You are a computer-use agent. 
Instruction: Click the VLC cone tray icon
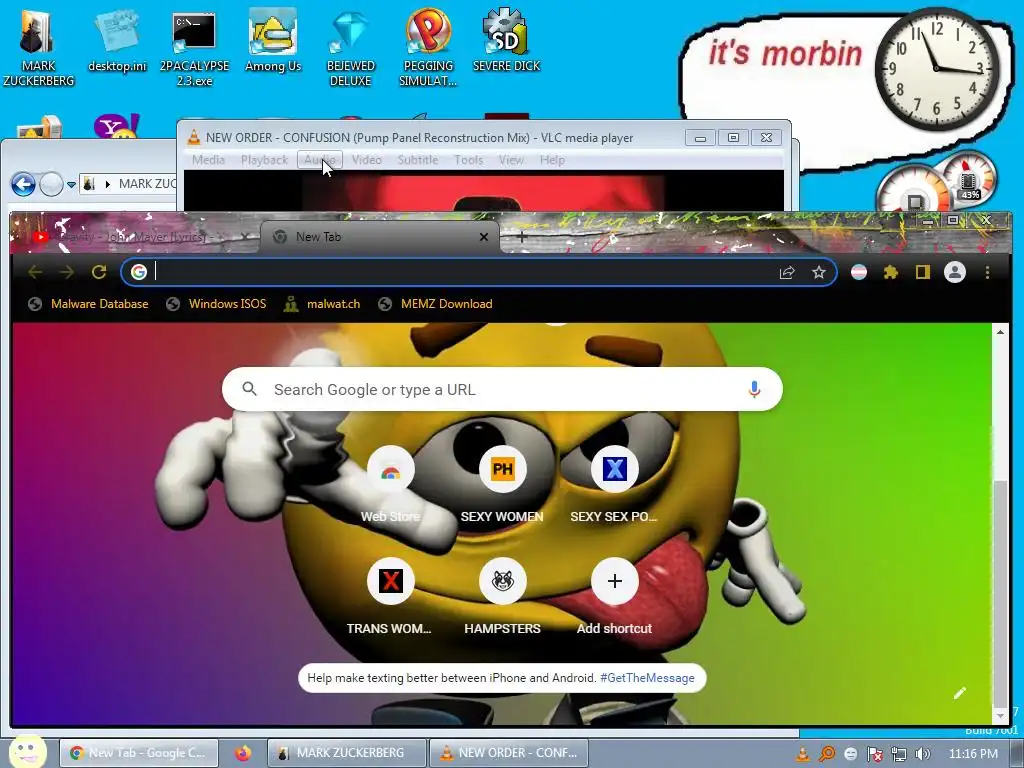pyautogui.click(x=803, y=754)
